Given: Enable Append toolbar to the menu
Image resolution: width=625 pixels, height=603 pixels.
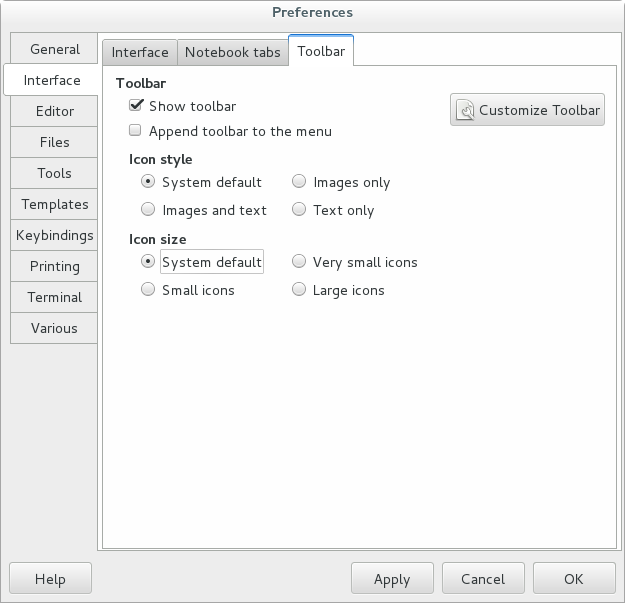Looking at the screenshot, I should tap(136, 131).
